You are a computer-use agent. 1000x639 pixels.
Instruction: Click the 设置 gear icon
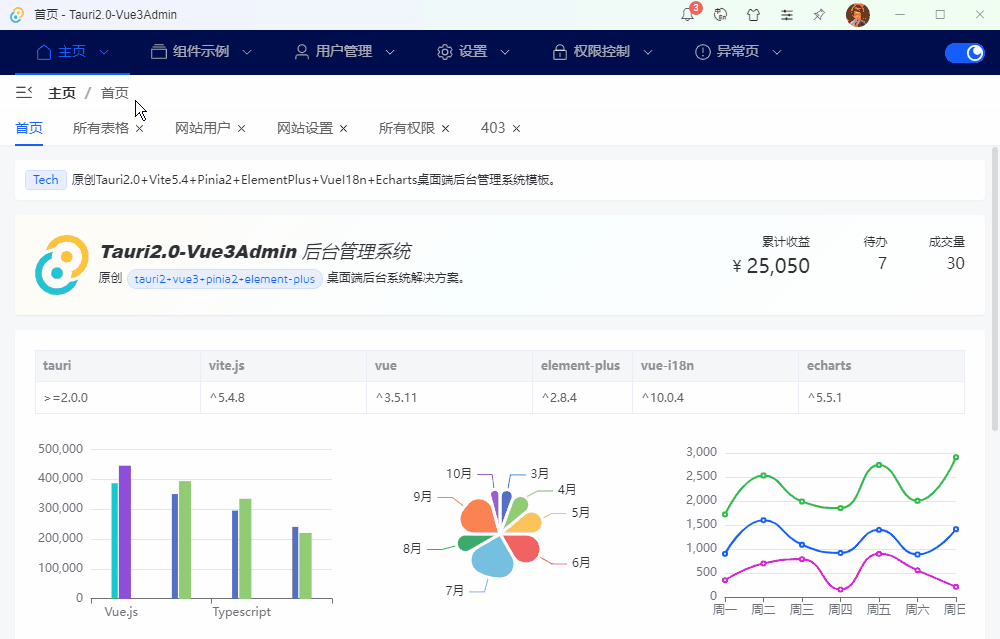[445, 52]
